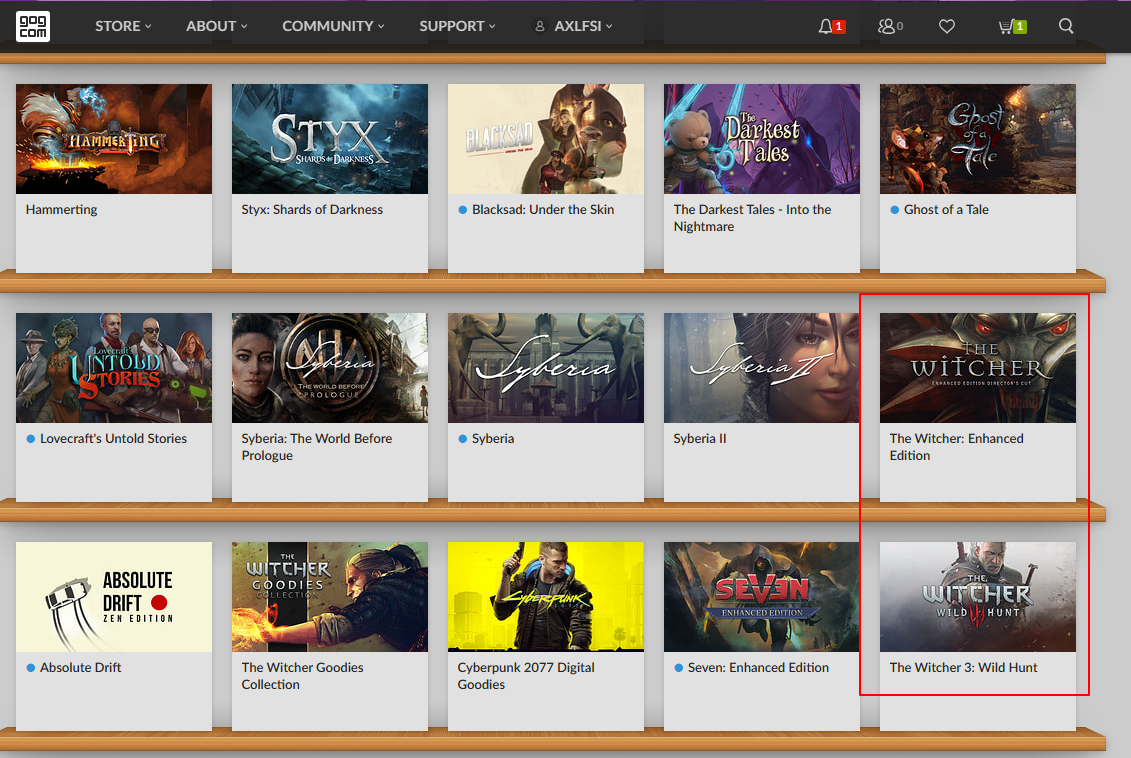Image resolution: width=1131 pixels, height=758 pixels.
Task: Click blue dot next to Syberia title
Action: (x=463, y=439)
